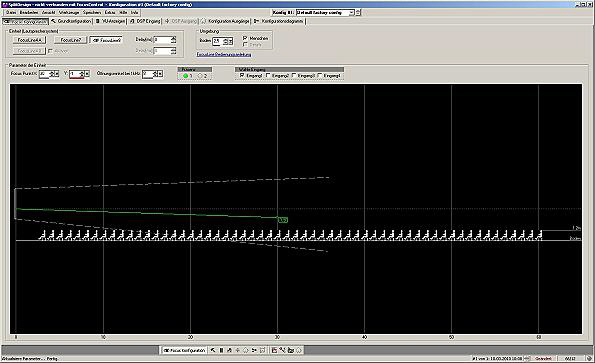Toggle Aktiver checkbox

[50, 51]
